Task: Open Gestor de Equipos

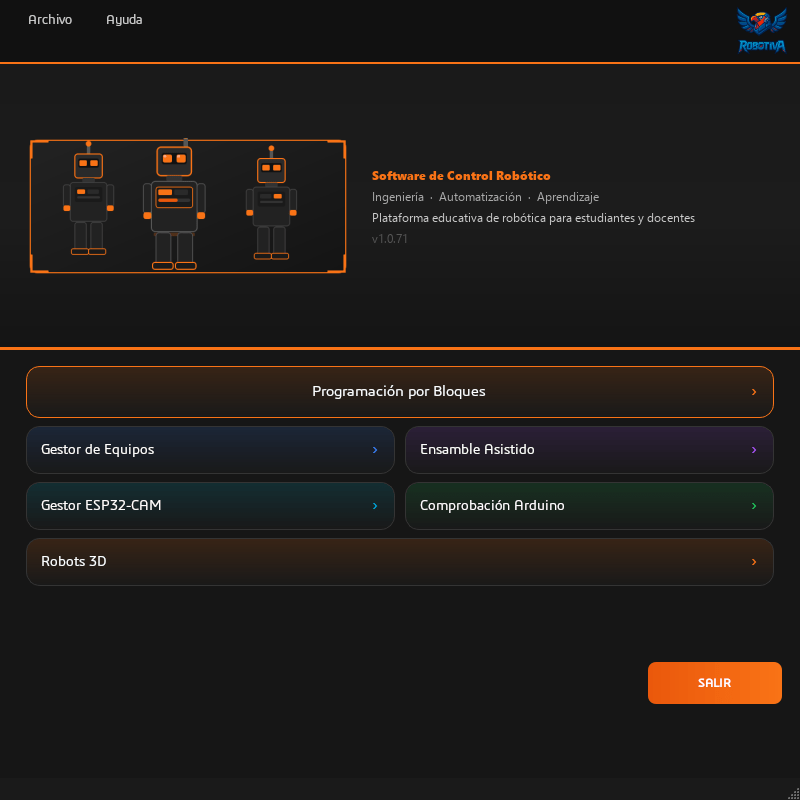Action: coord(210,450)
